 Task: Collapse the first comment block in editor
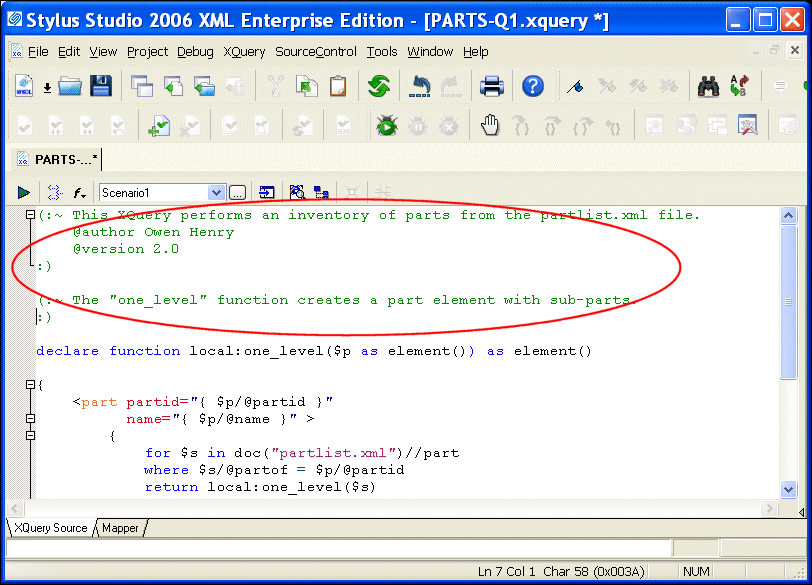pos(30,215)
